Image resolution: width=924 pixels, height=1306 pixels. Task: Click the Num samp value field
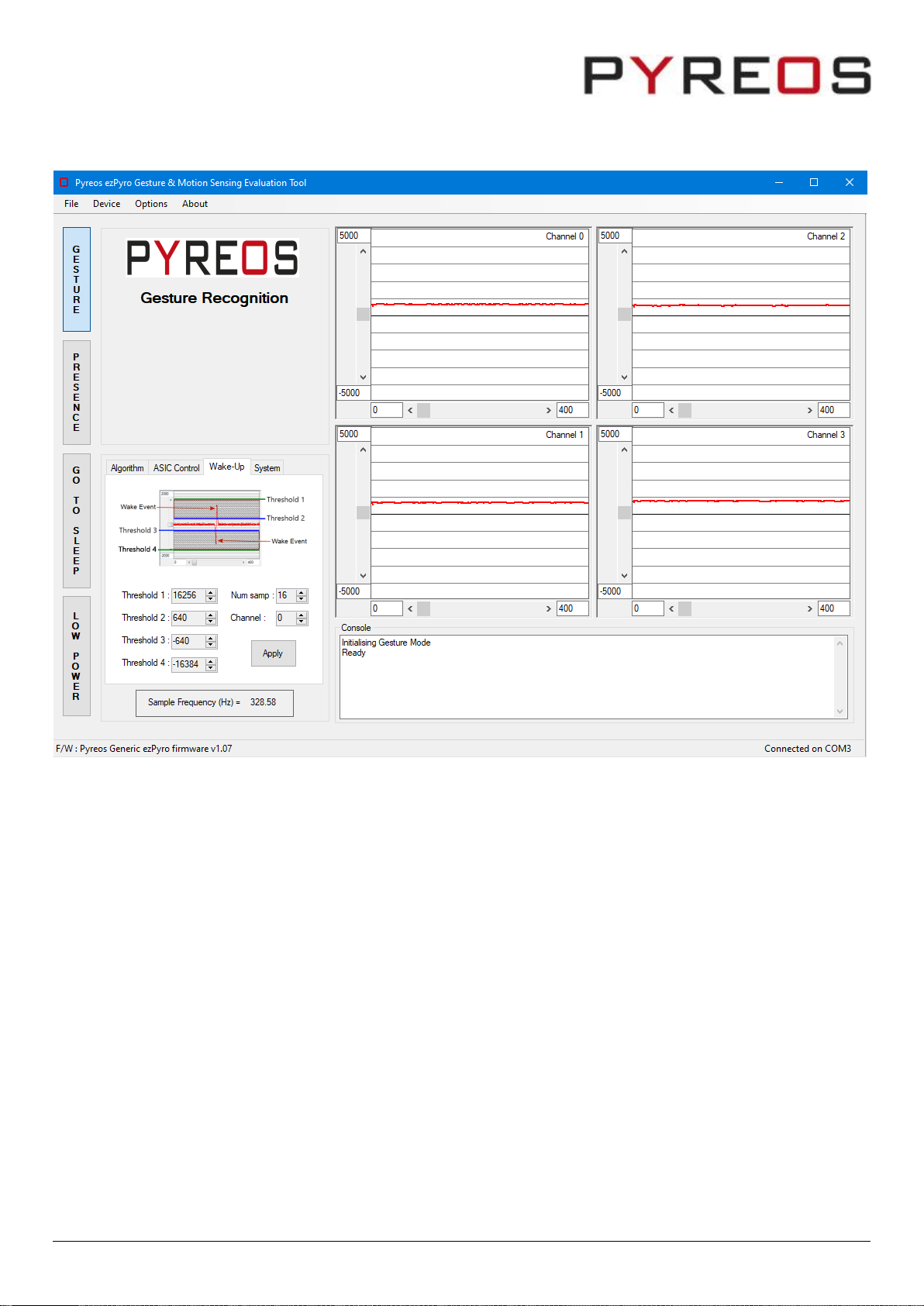tap(286, 596)
